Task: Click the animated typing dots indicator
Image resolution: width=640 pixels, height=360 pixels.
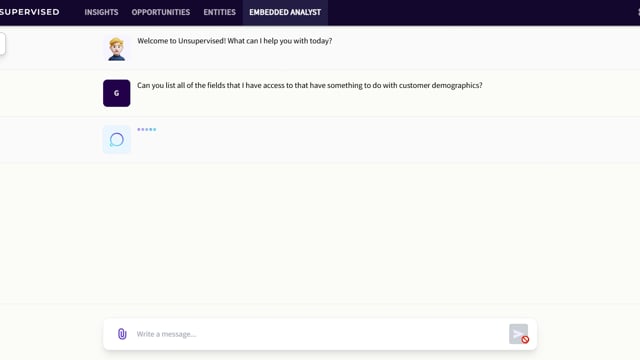Action: click(147, 129)
